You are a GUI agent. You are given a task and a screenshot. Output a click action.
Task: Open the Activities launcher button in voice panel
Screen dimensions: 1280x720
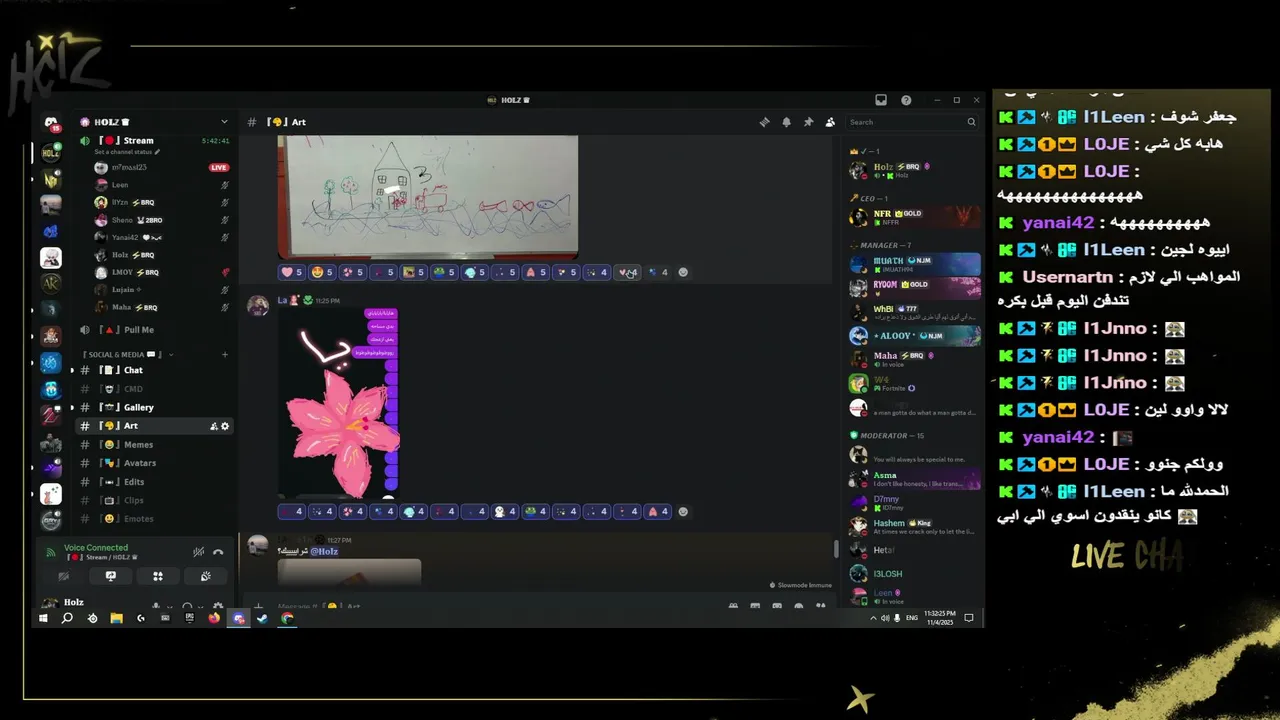click(x=157, y=576)
